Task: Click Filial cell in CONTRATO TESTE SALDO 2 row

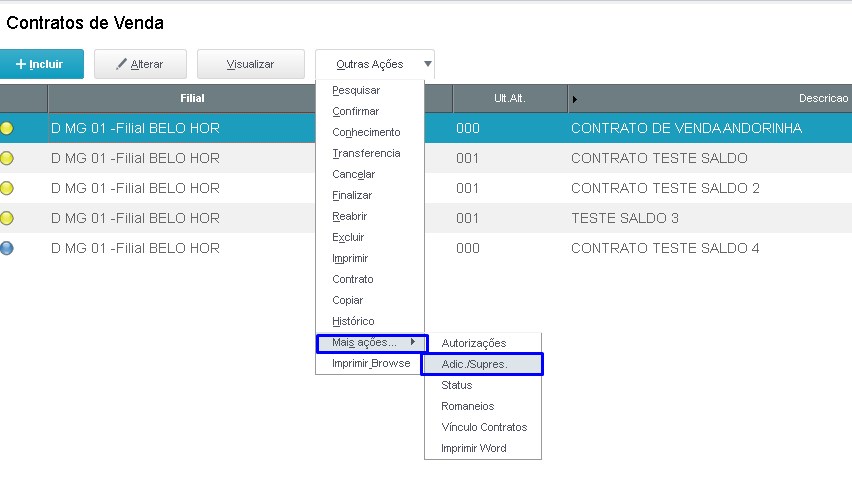Action: coord(135,188)
